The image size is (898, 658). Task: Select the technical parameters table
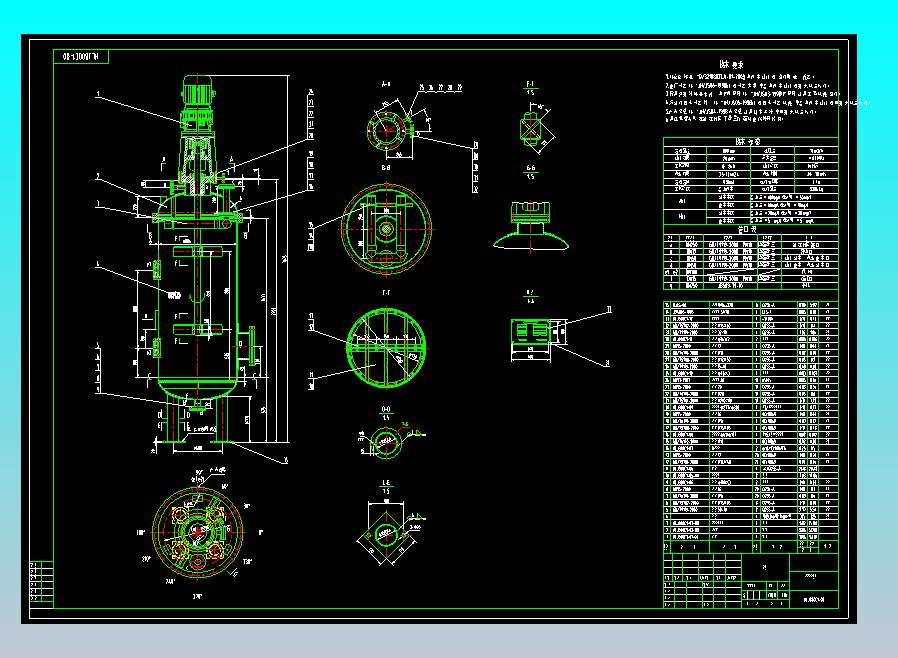pos(751,182)
